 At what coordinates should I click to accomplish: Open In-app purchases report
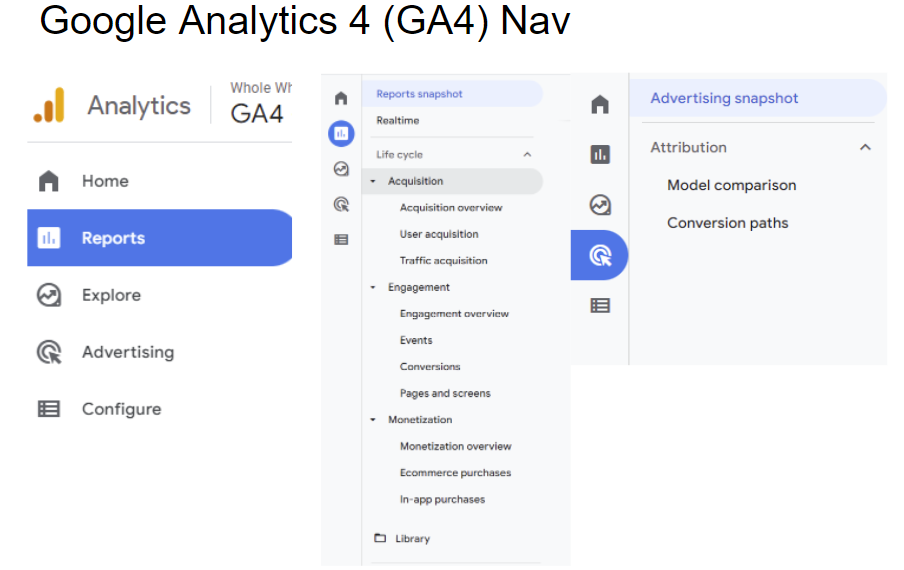442,499
